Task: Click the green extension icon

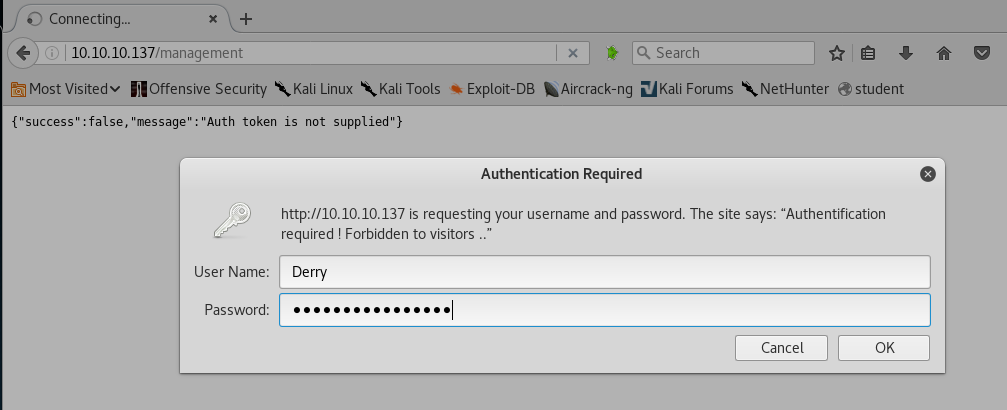Action: coord(612,53)
